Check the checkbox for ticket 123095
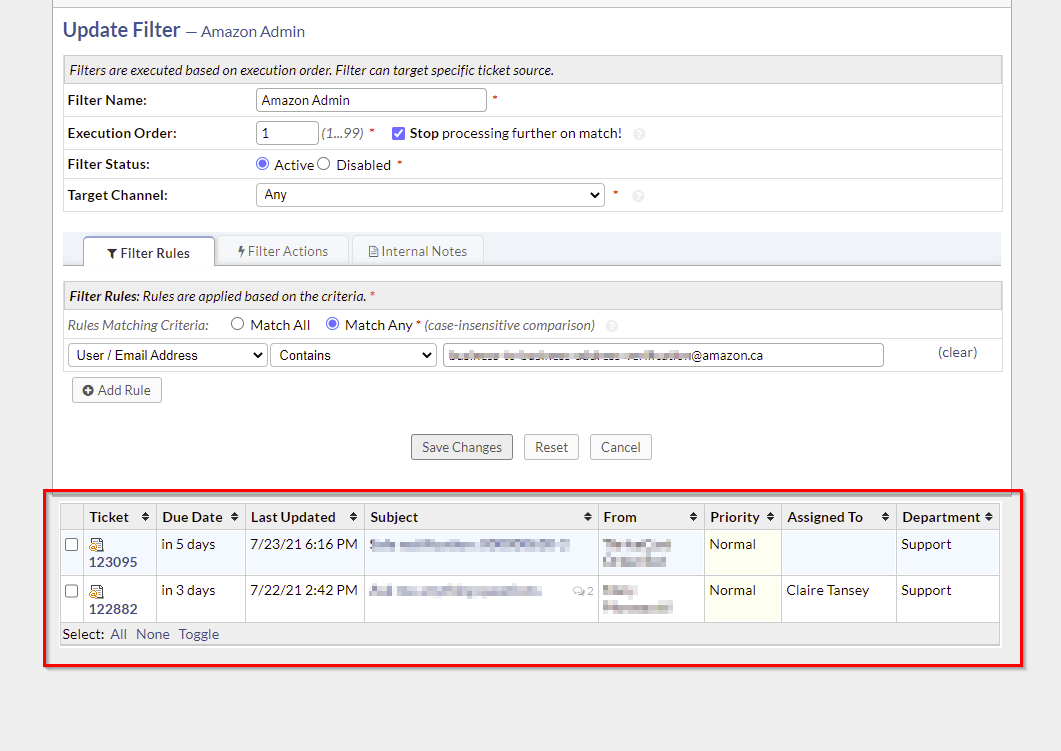The image size is (1061, 751). [71, 544]
